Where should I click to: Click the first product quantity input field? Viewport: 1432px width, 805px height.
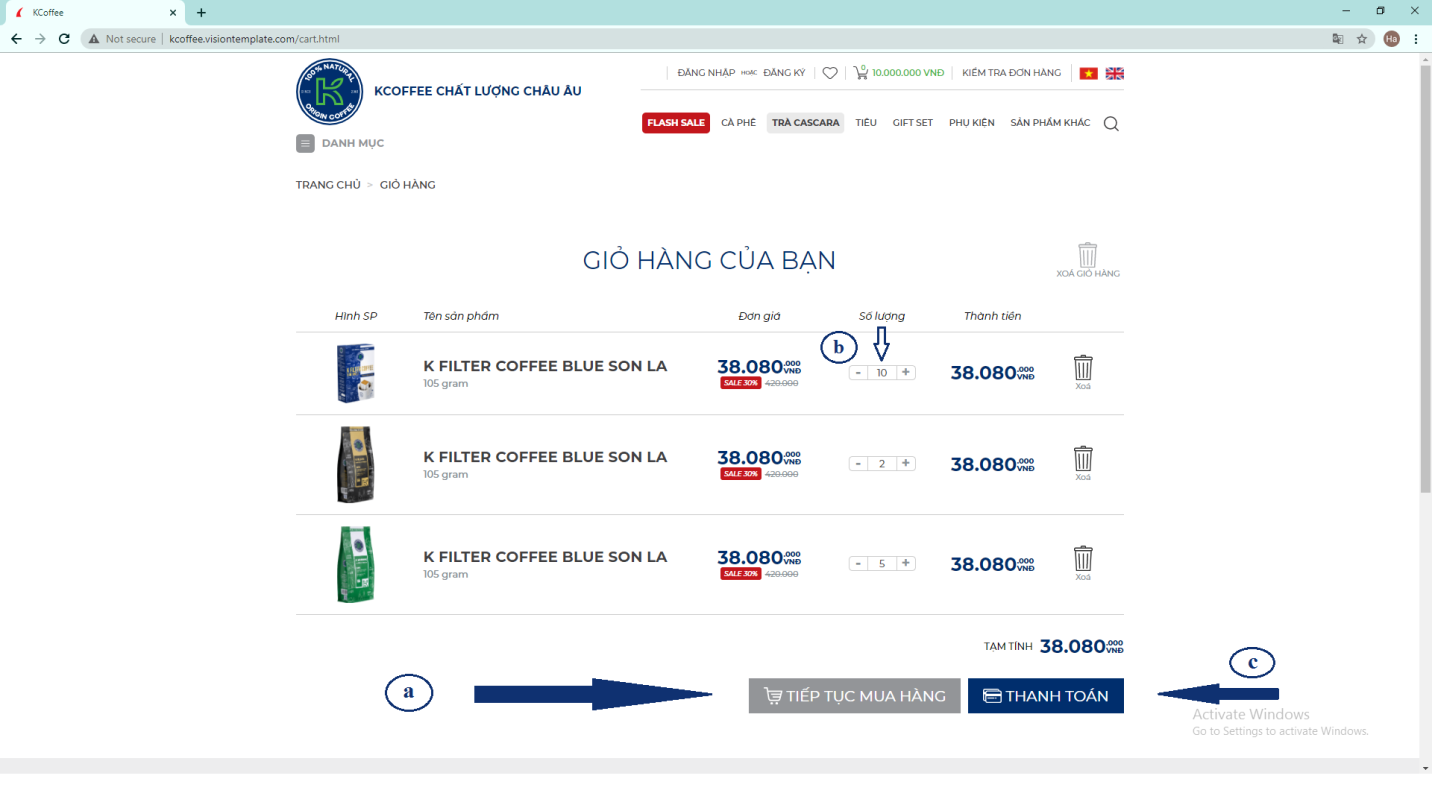tap(882, 373)
